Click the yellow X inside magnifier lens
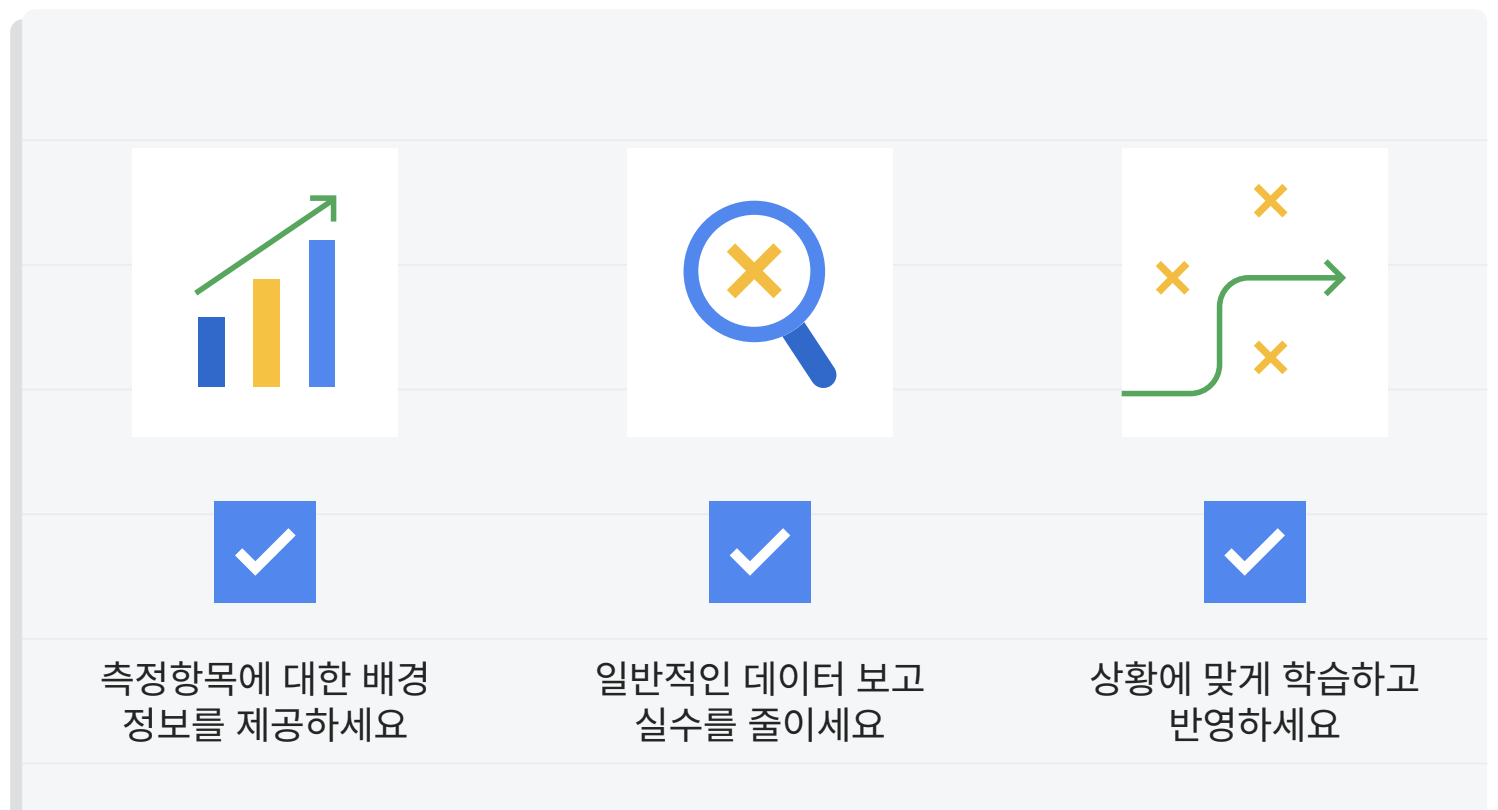The image size is (1498, 810). (754, 271)
